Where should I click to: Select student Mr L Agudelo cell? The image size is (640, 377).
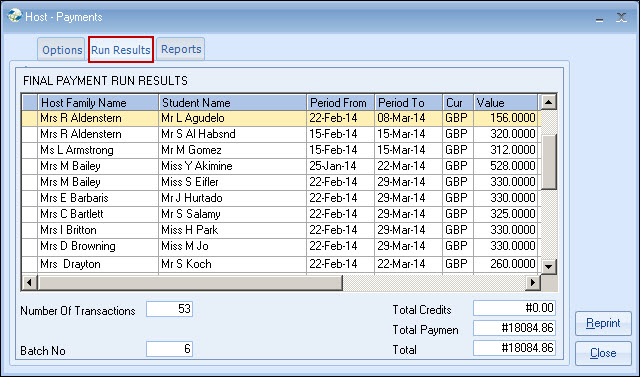click(x=232, y=118)
